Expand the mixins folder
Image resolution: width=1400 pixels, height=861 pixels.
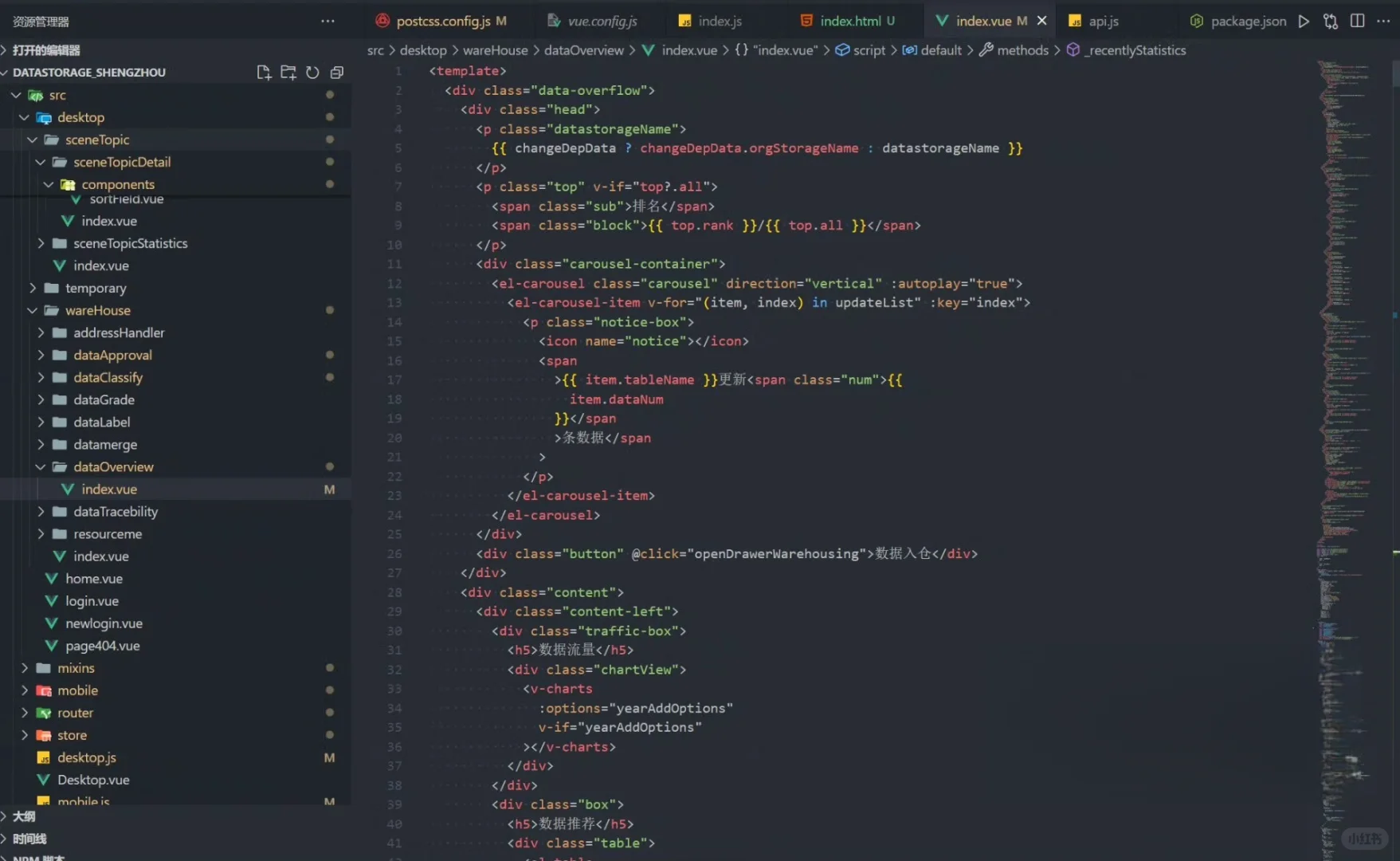(24, 668)
